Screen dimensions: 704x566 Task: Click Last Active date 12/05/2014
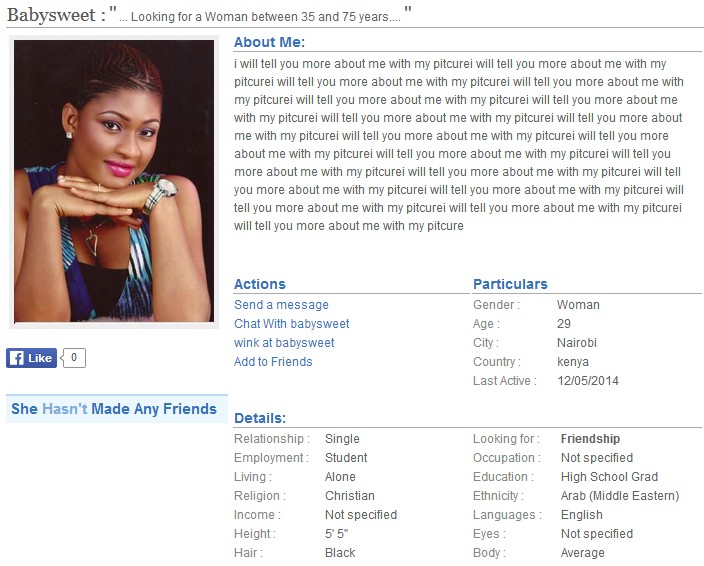coord(588,381)
